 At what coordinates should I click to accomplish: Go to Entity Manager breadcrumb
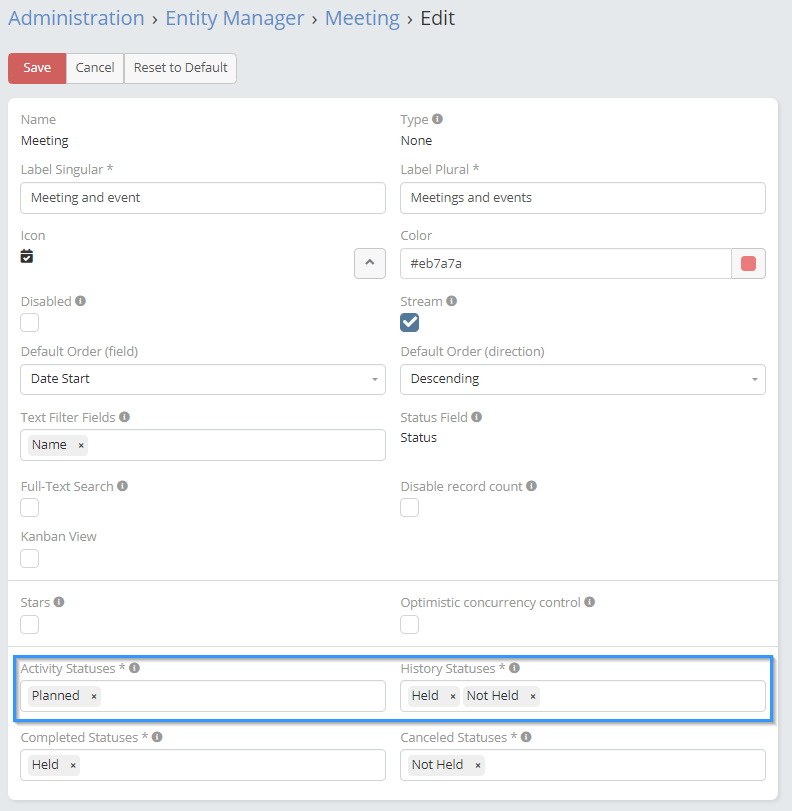pos(235,18)
